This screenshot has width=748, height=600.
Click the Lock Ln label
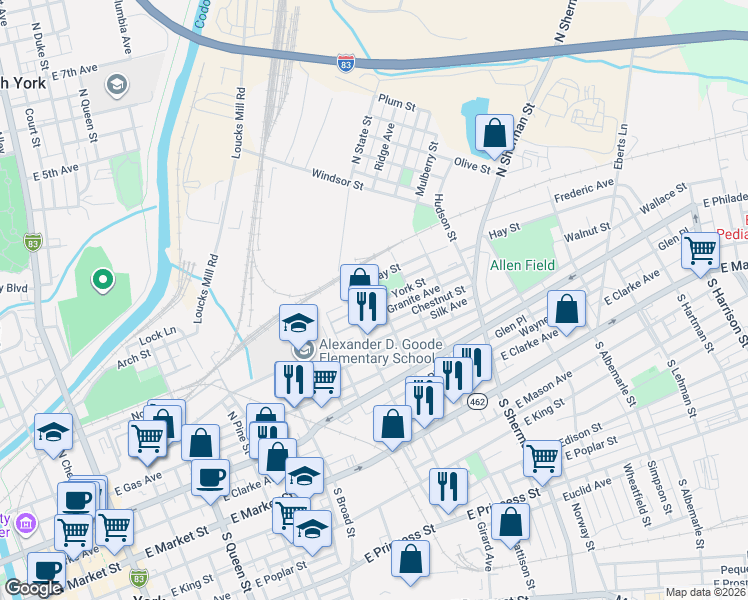click(x=157, y=335)
